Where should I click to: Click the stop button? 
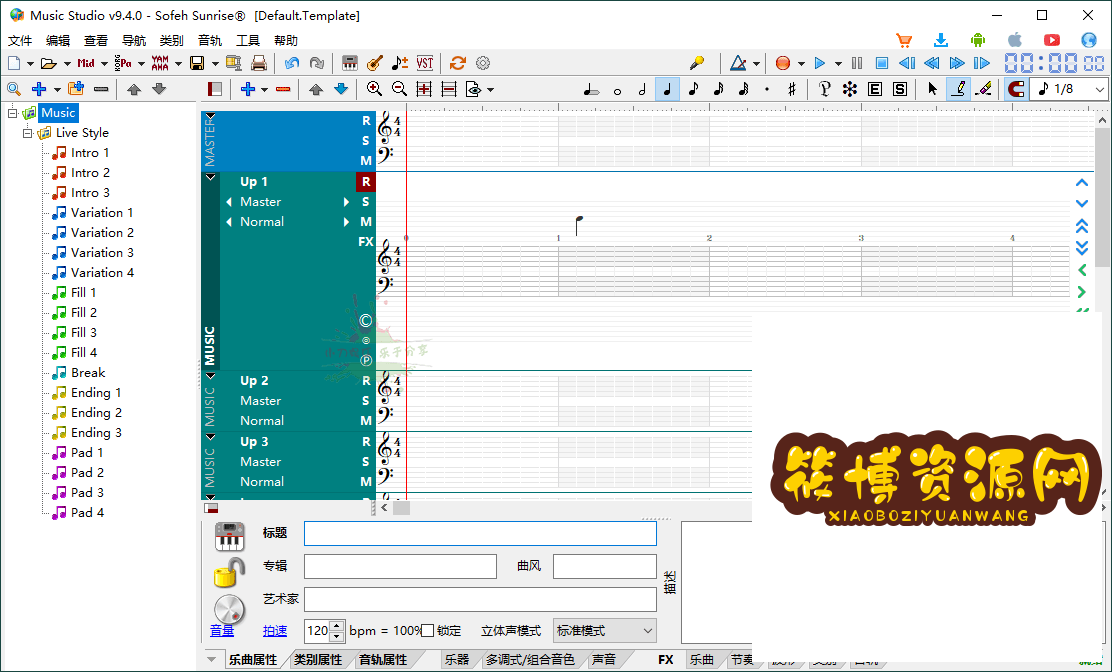(882, 63)
